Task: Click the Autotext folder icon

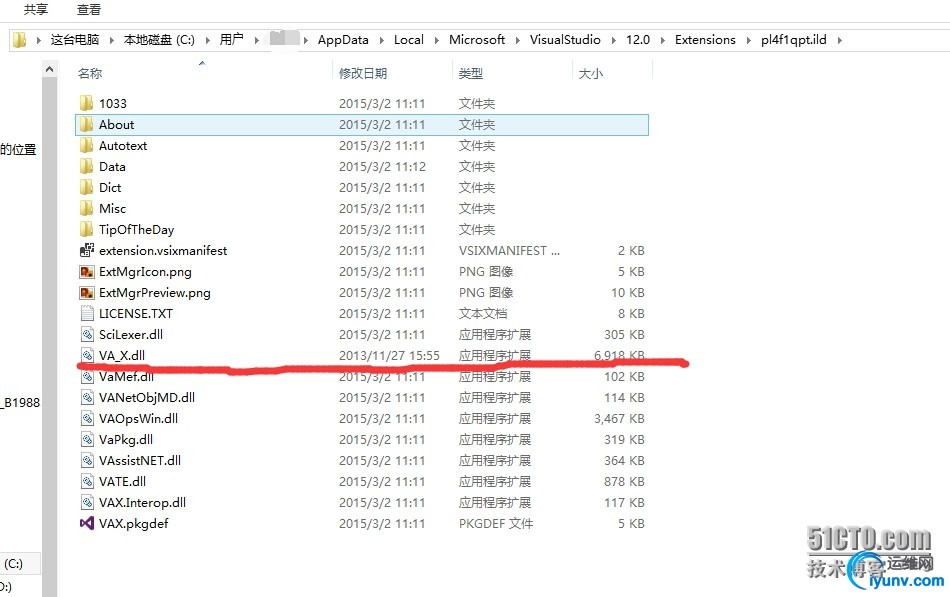Action: (x=87, y=145)
